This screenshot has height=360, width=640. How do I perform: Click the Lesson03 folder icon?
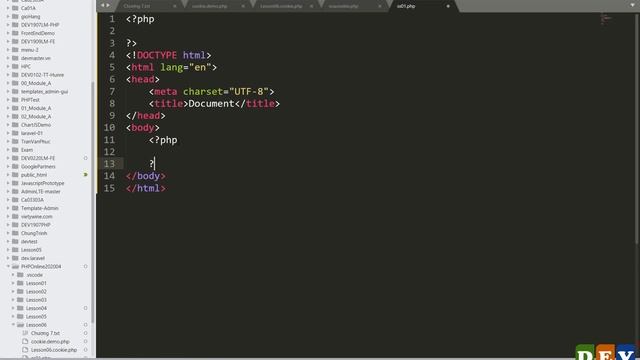coord(20,300)
